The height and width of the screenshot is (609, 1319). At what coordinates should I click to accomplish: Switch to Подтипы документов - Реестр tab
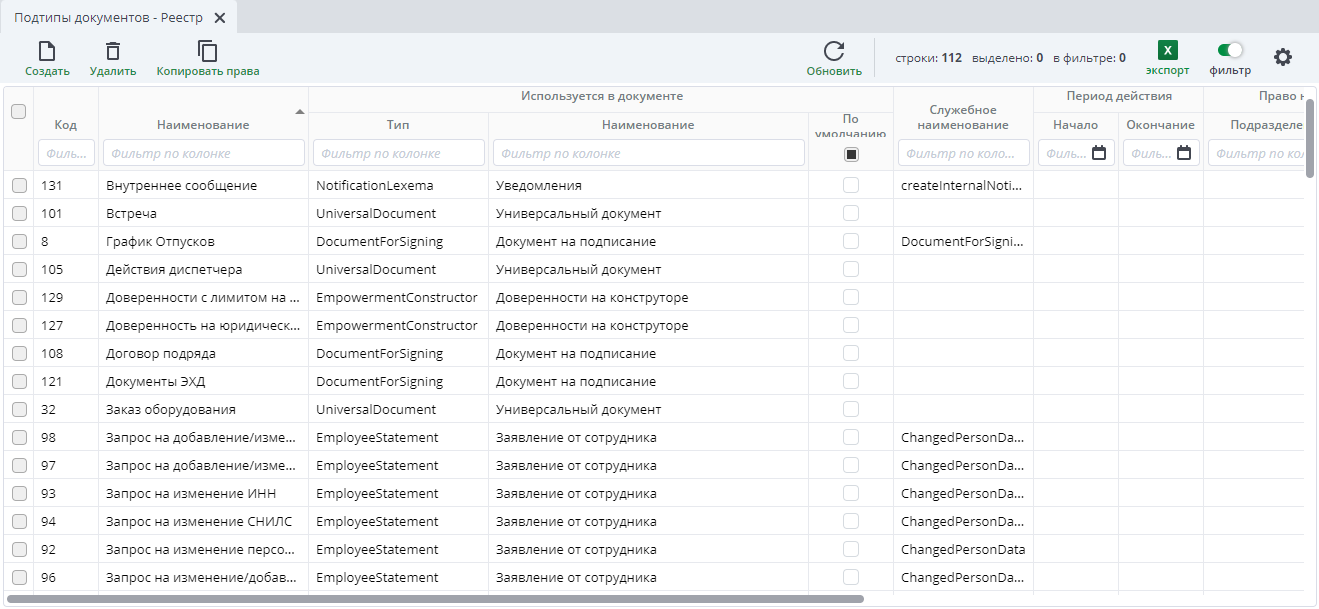tap(109, 18)
